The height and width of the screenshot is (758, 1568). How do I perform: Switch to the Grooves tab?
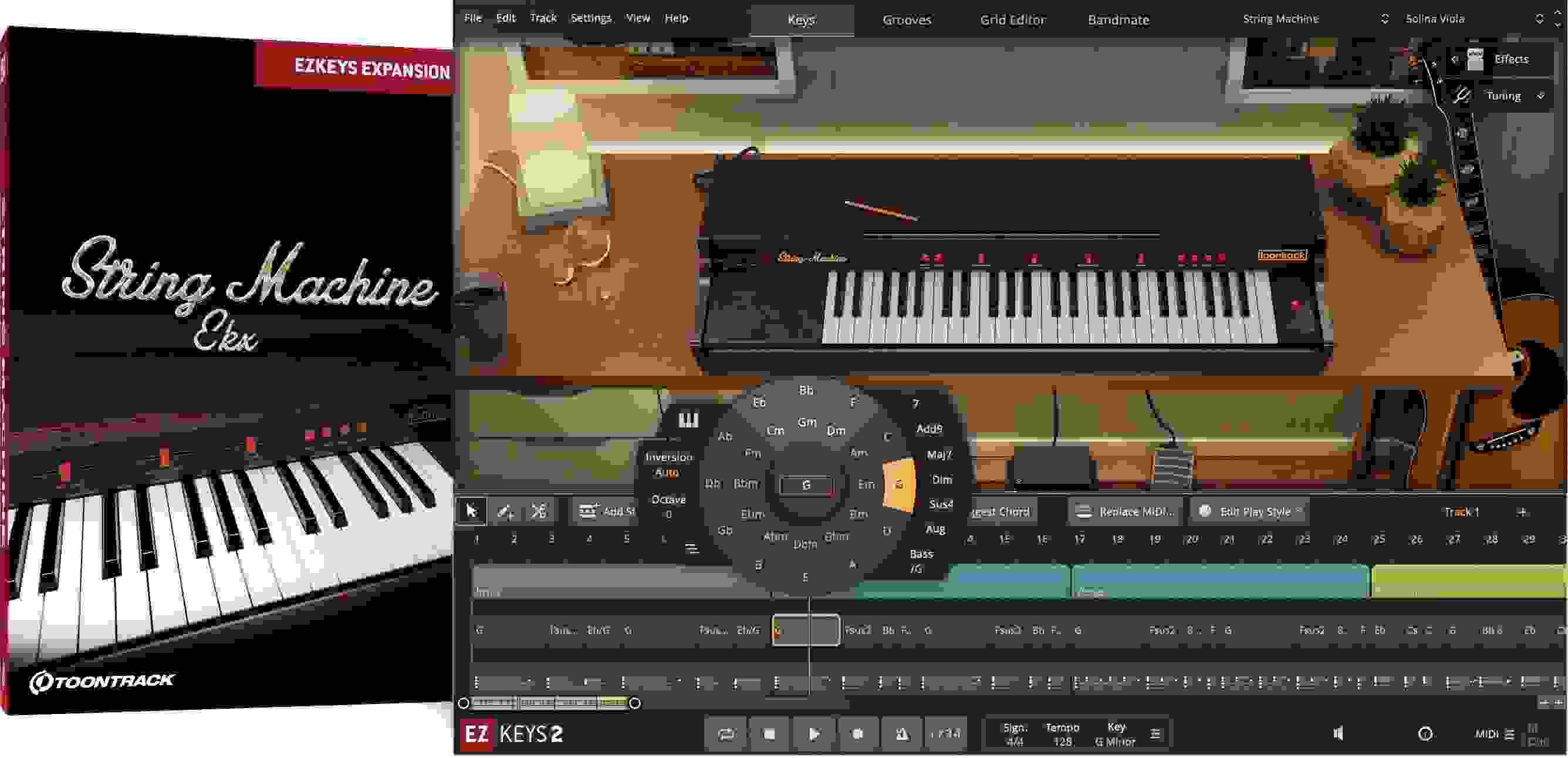[907, 19]
